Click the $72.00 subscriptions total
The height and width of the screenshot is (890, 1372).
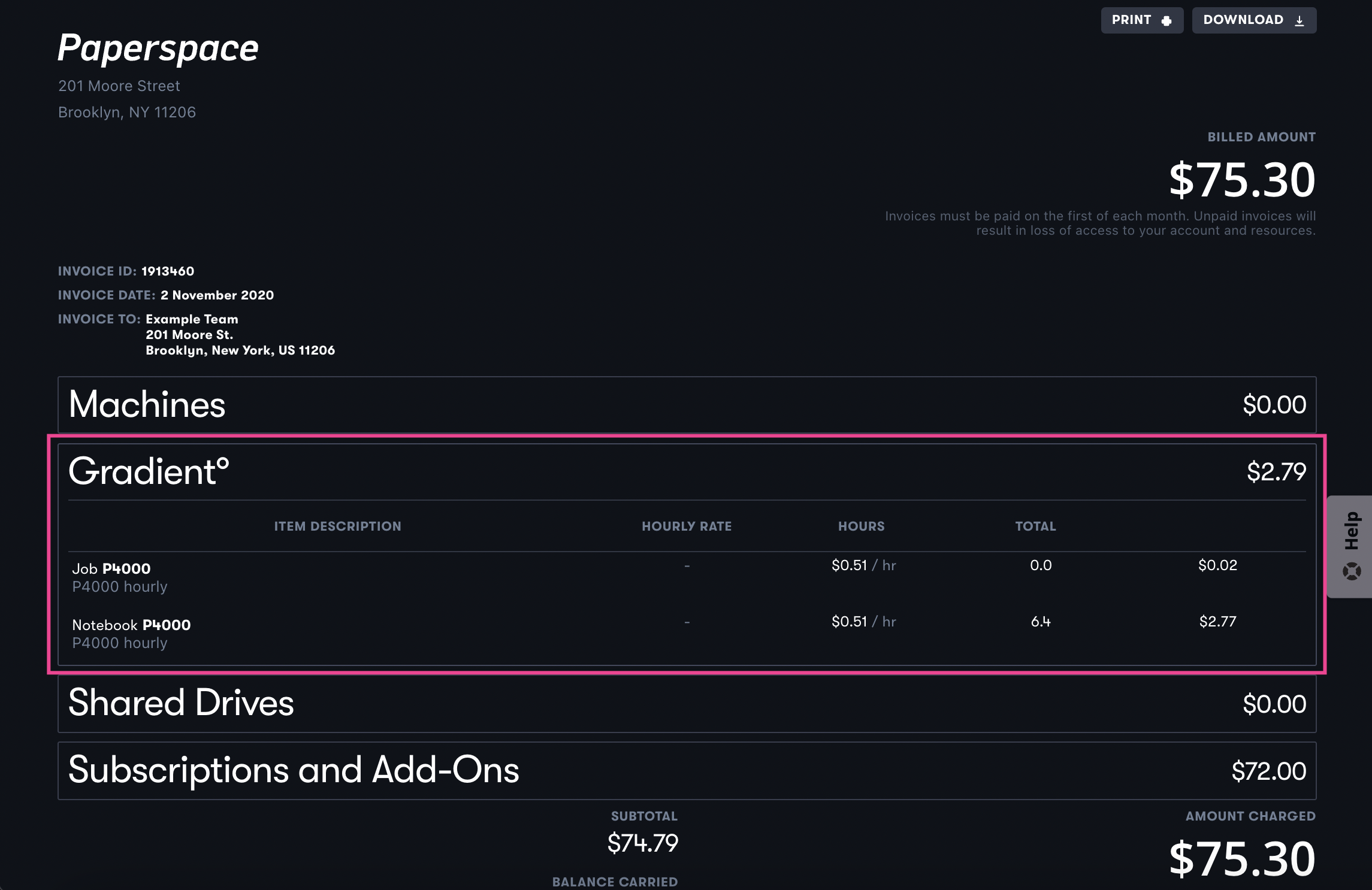(x=1268, y=771)
